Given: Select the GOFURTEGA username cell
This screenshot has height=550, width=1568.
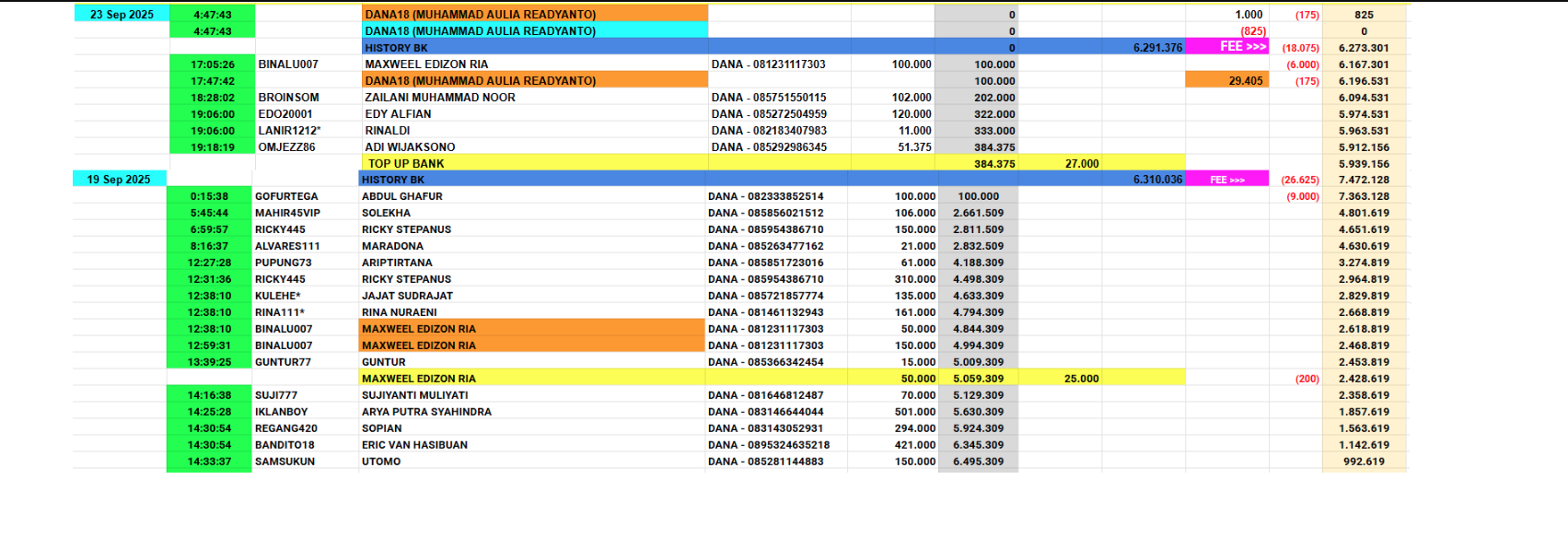Looking at the screenshot, I should pyautogui.click(x=305, y=196).
